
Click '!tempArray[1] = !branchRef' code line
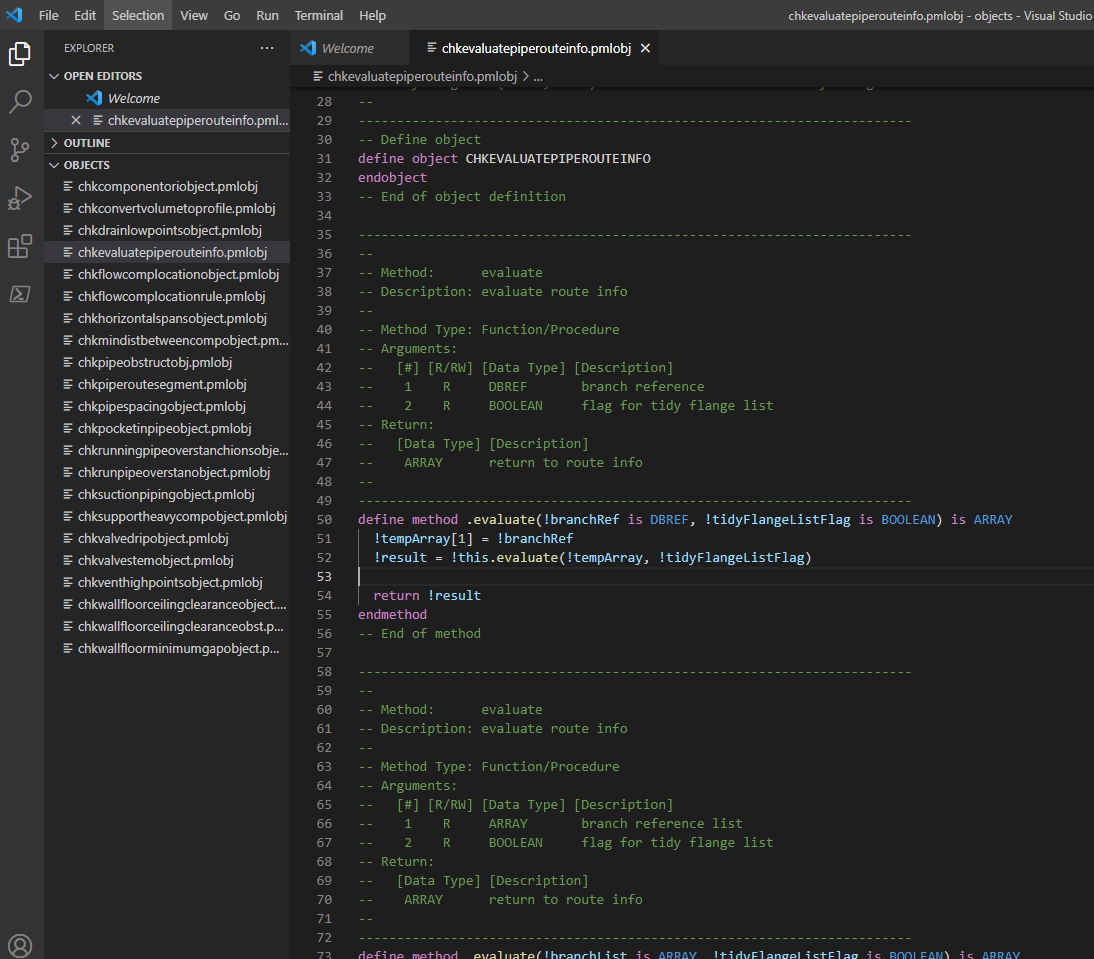pyautogui.click(x=473, y=538)
